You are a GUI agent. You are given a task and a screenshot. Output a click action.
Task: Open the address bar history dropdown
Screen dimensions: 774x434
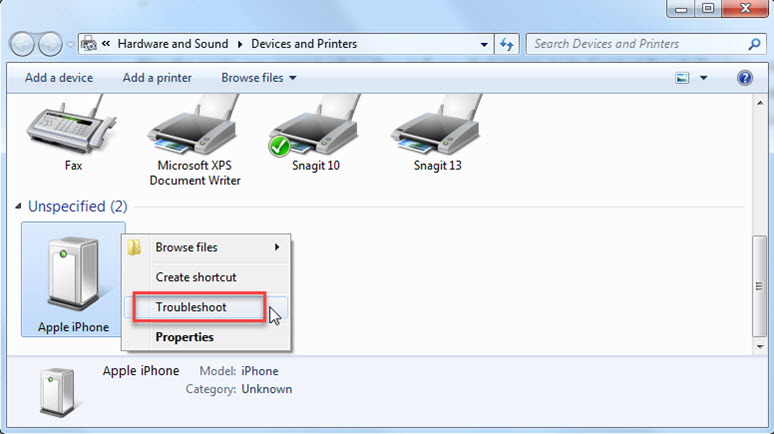click(484, 44)
